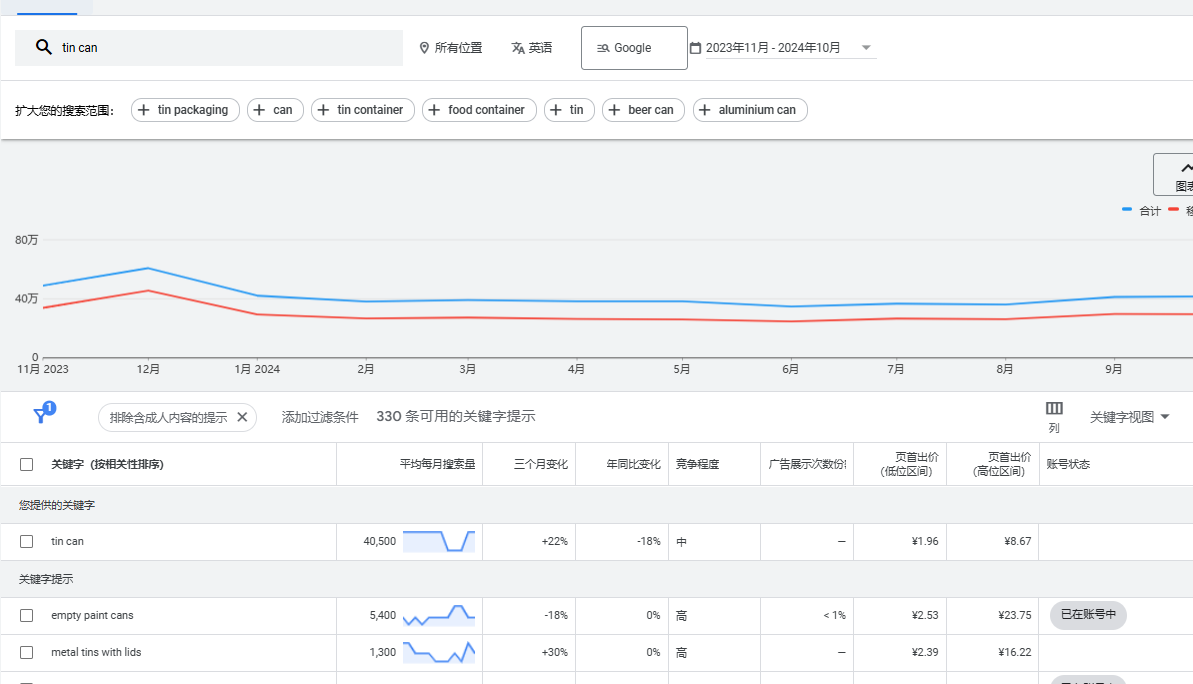Sort by 账号状态 column header
This screenshot has height=684, width=1193.
click(x=1068, y=464)
